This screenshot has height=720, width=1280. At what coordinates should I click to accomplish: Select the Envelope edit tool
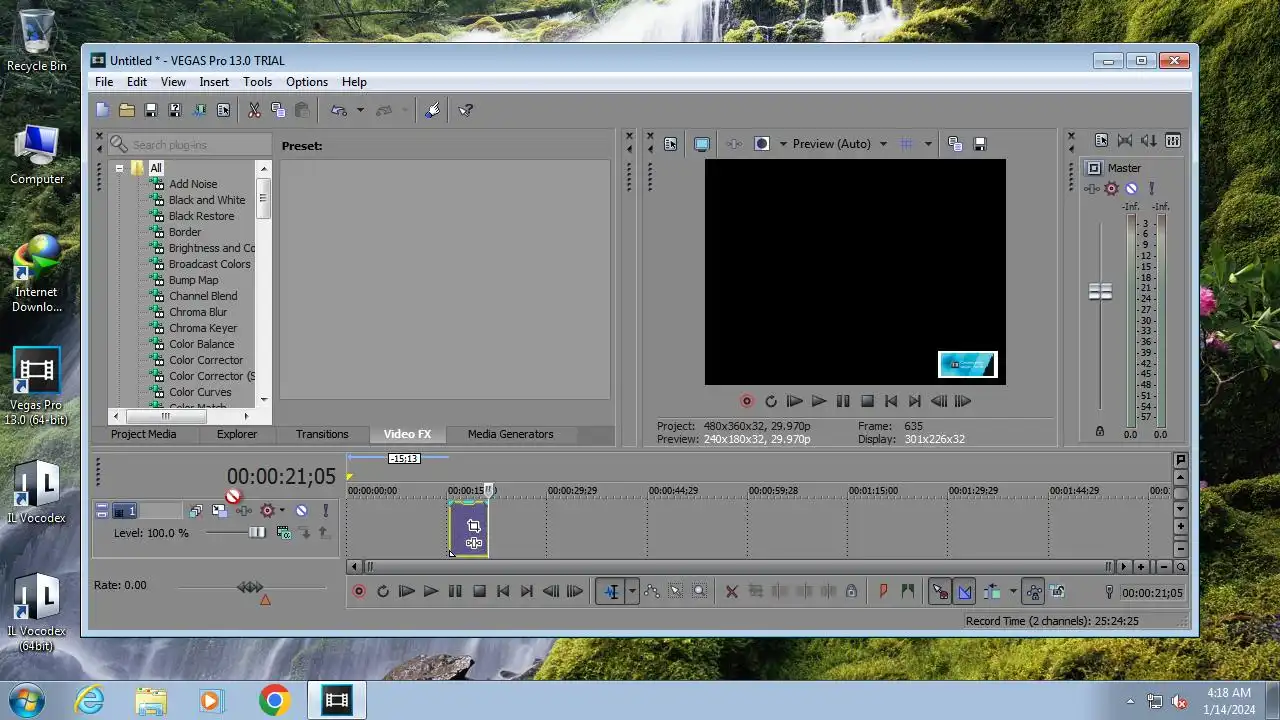pos(652,592)
